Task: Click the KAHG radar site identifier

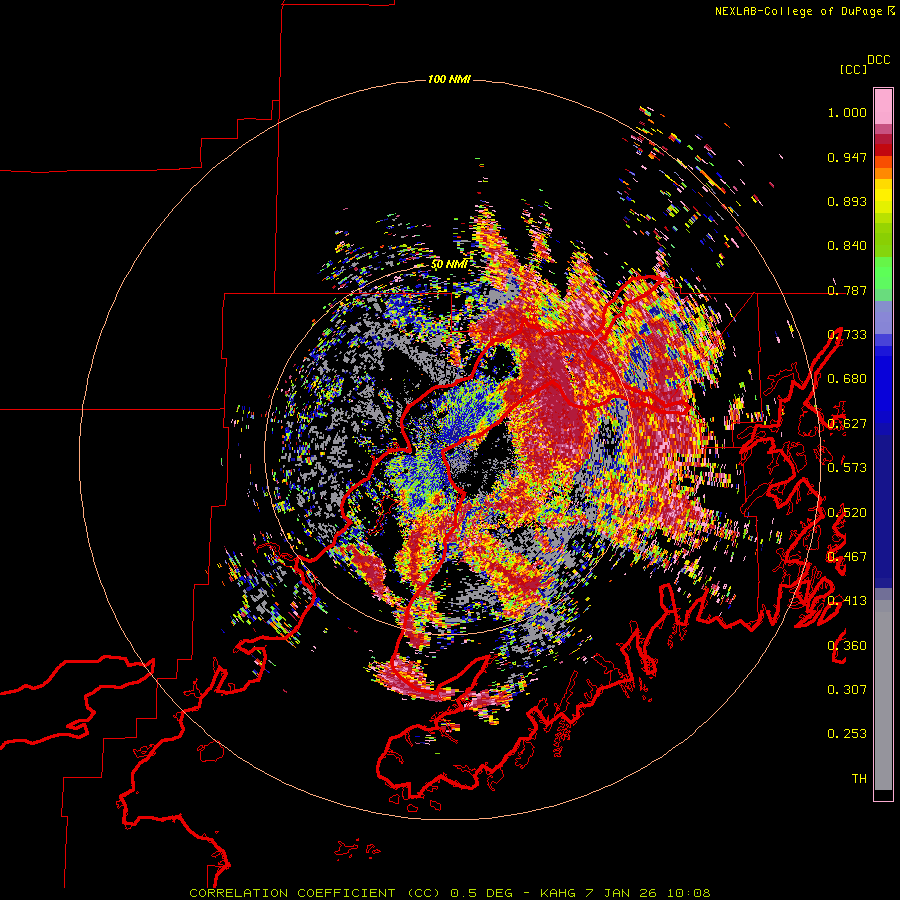Action: pos(558,893)
